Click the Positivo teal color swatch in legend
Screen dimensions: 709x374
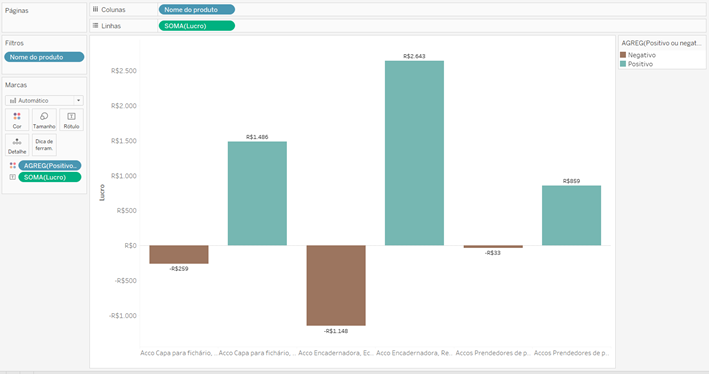pos(623,64)
